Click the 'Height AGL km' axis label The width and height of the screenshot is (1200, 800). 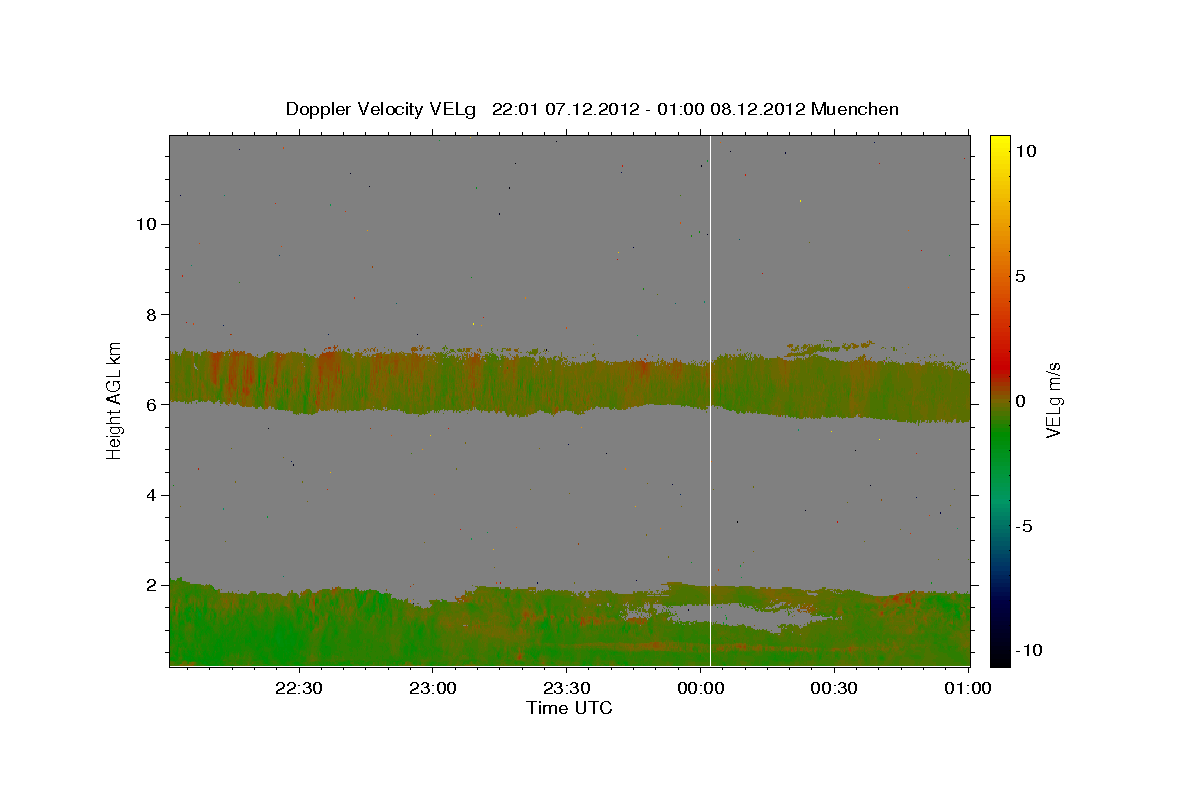pyautogui.click(x=115, y=400)
